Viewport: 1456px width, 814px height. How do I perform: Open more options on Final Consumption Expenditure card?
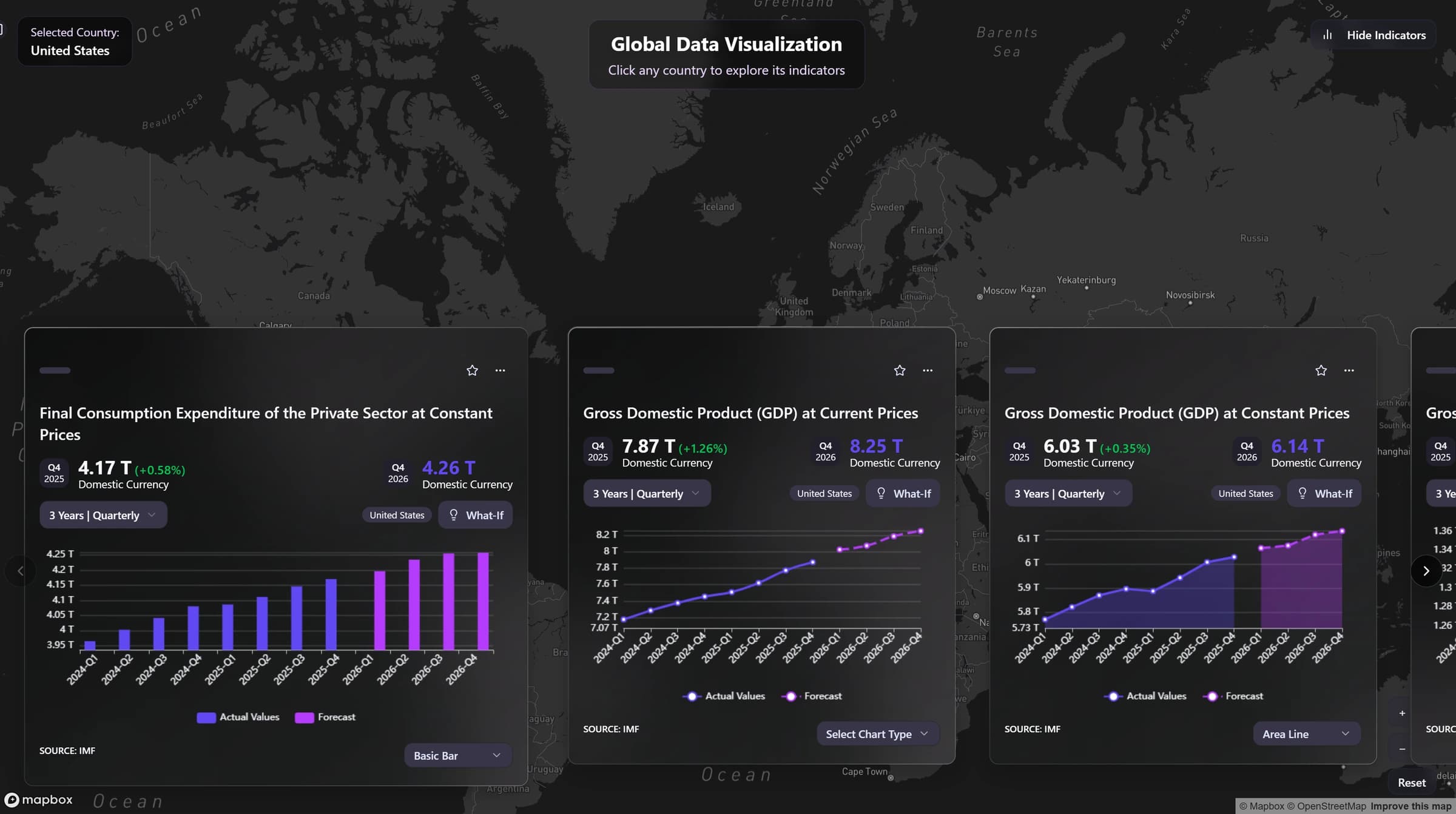coord(500,370)
